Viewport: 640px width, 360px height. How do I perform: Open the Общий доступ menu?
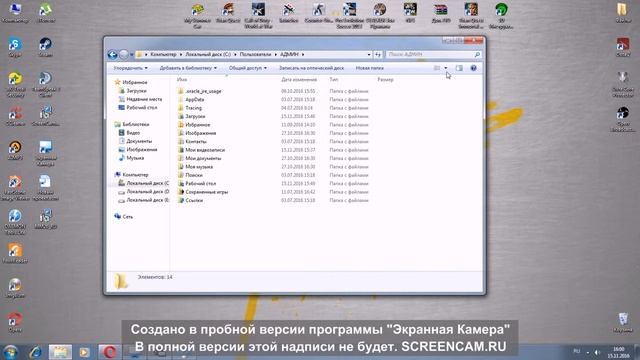247,68
